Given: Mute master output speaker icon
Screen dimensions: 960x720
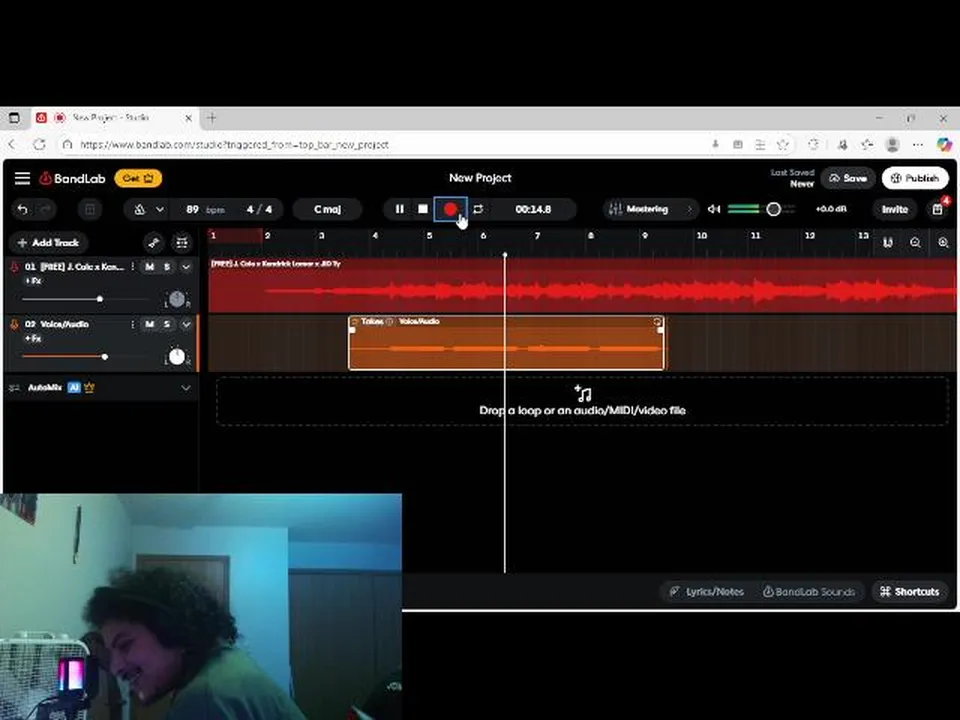Looking at the screenshot, I should tap(713, 209).
